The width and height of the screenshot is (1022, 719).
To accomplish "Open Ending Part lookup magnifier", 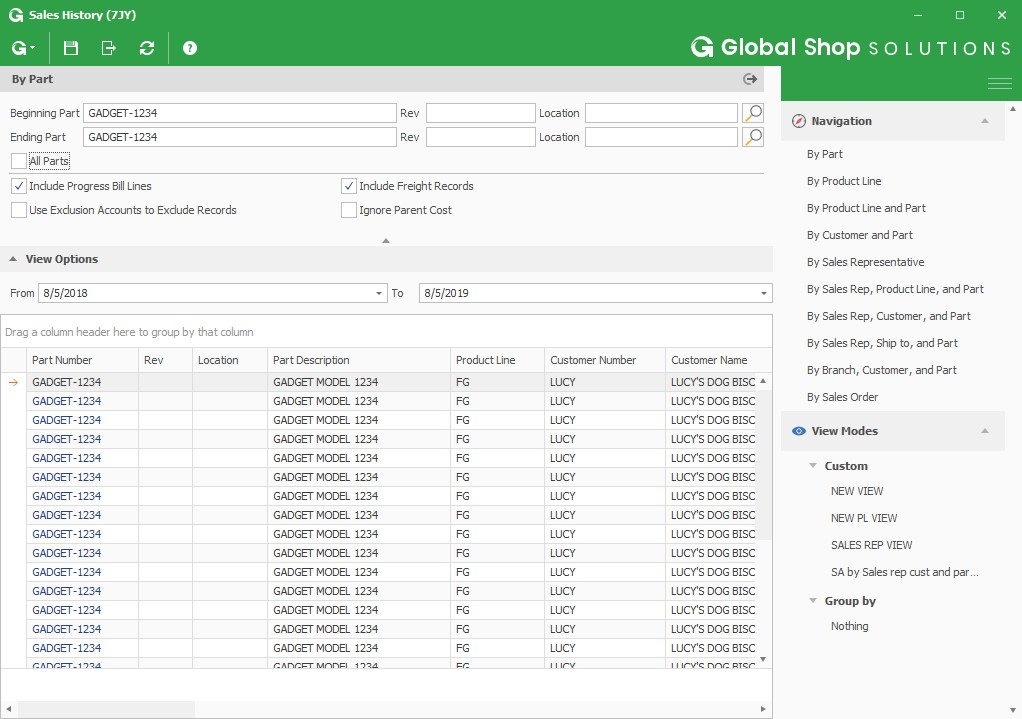I will [753, 137].
